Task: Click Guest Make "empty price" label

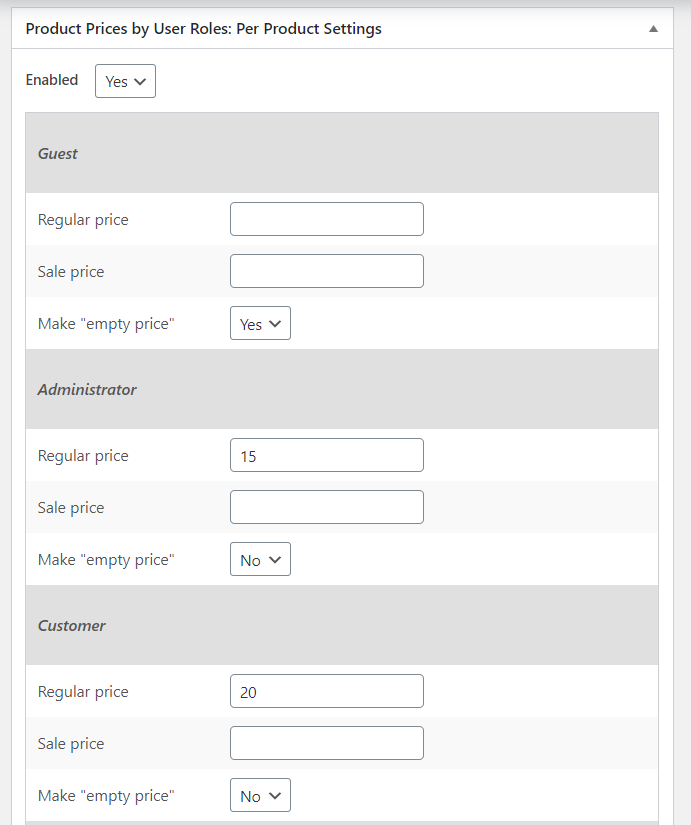Action: tap(106, 324)
